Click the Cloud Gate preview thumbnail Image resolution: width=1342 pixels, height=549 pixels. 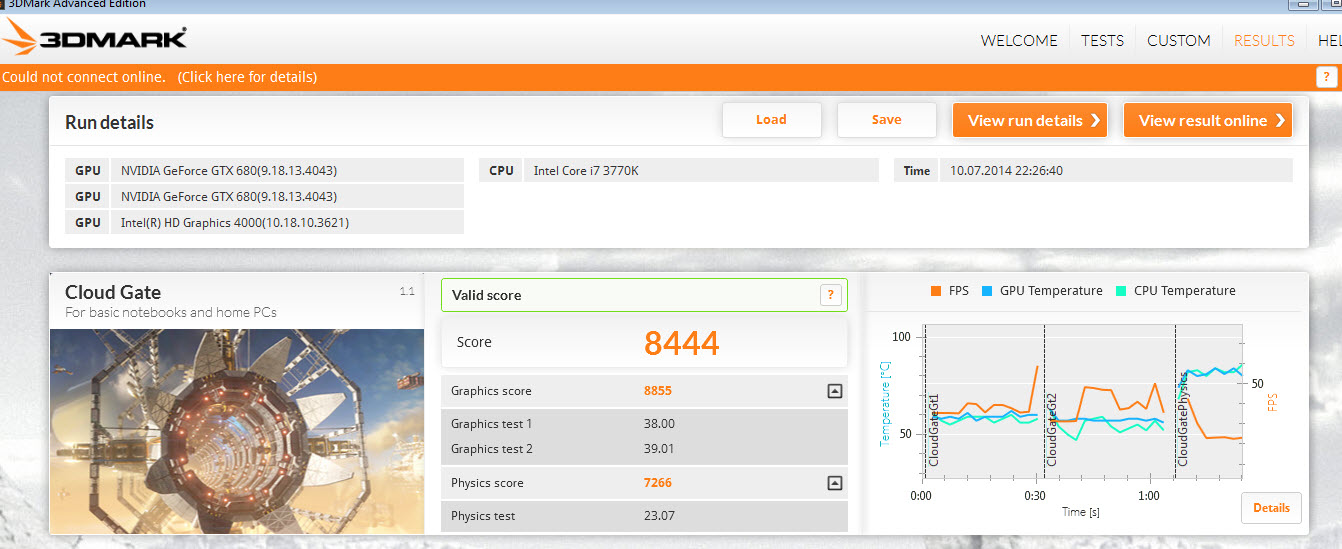click(237, 431)
